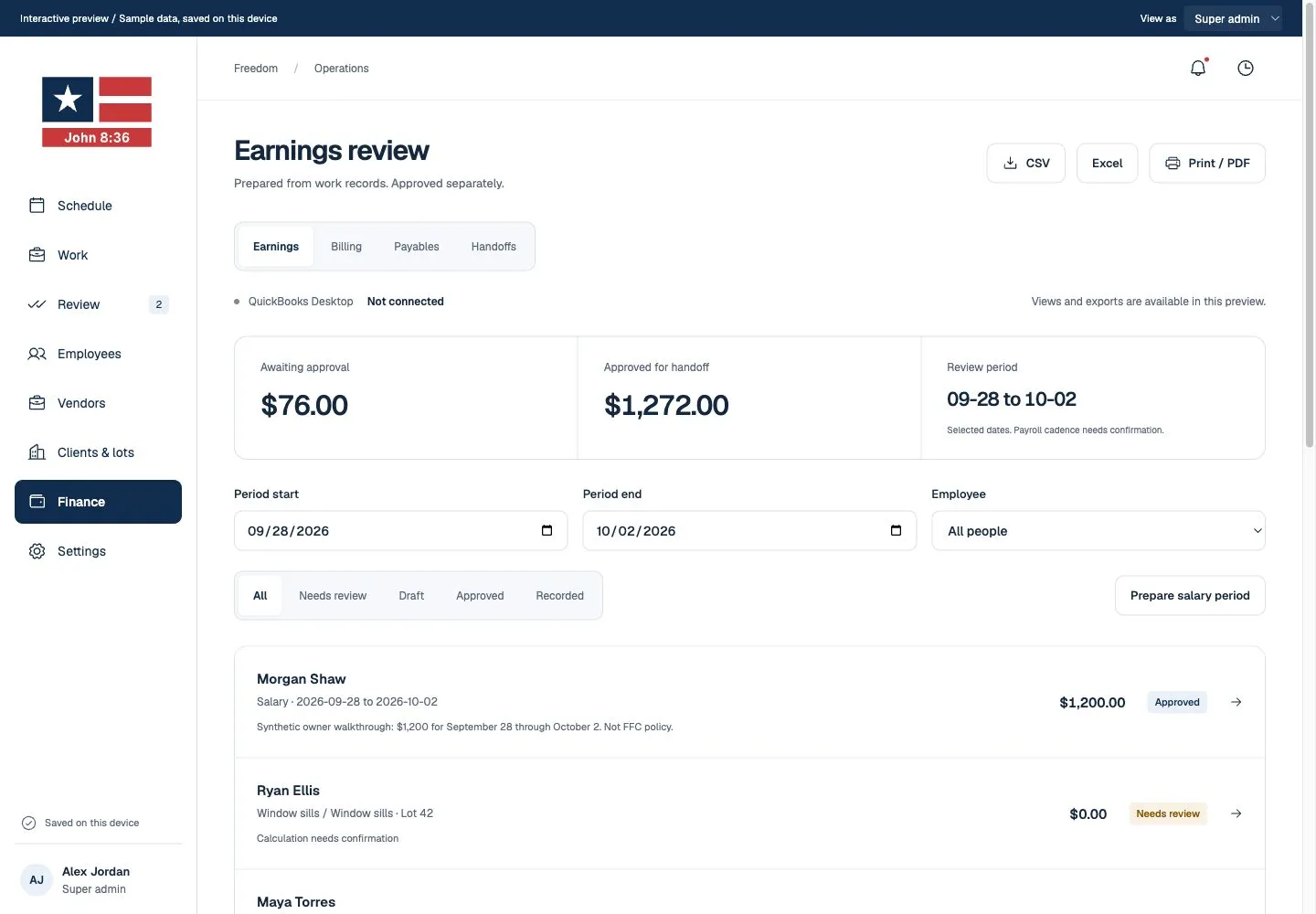Click the Approved badge on Morgan Shaw
Screen dimensions: 1316x914
(x=1177, y=702)
